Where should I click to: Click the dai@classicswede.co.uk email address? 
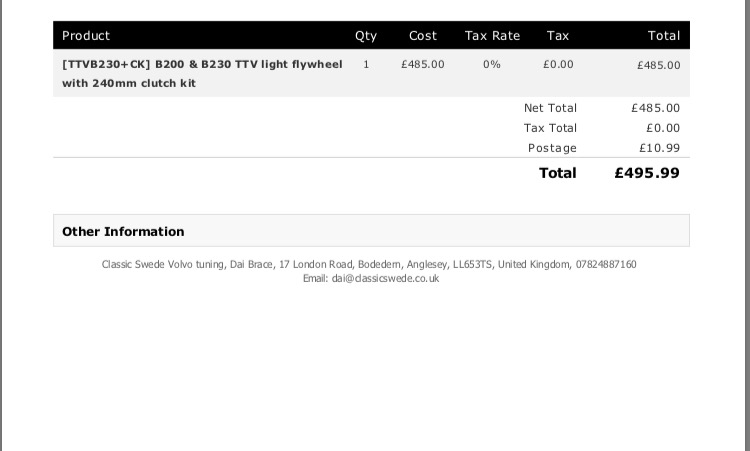pos(385,279)
